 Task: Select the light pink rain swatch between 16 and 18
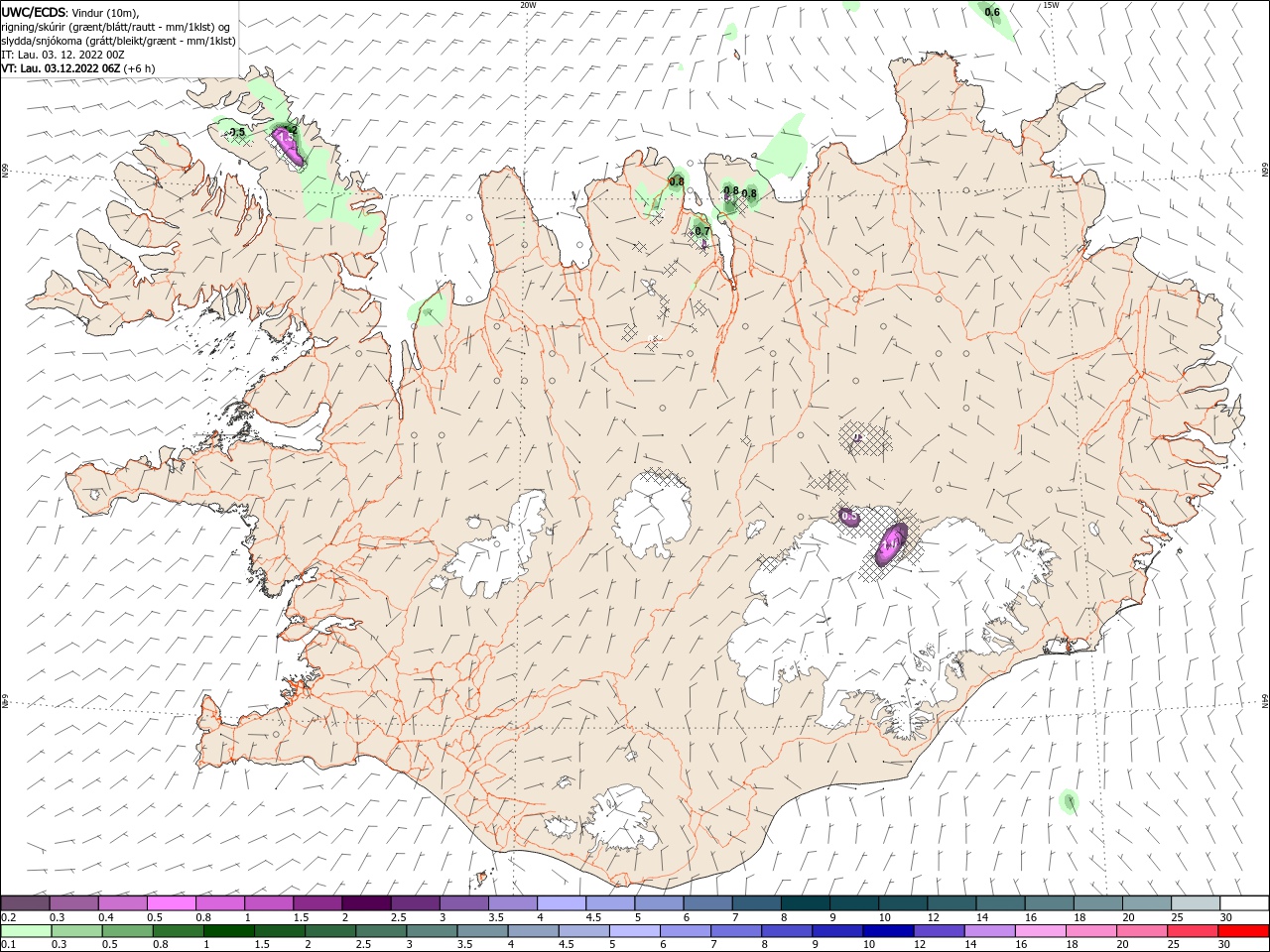coord(1040,931)
